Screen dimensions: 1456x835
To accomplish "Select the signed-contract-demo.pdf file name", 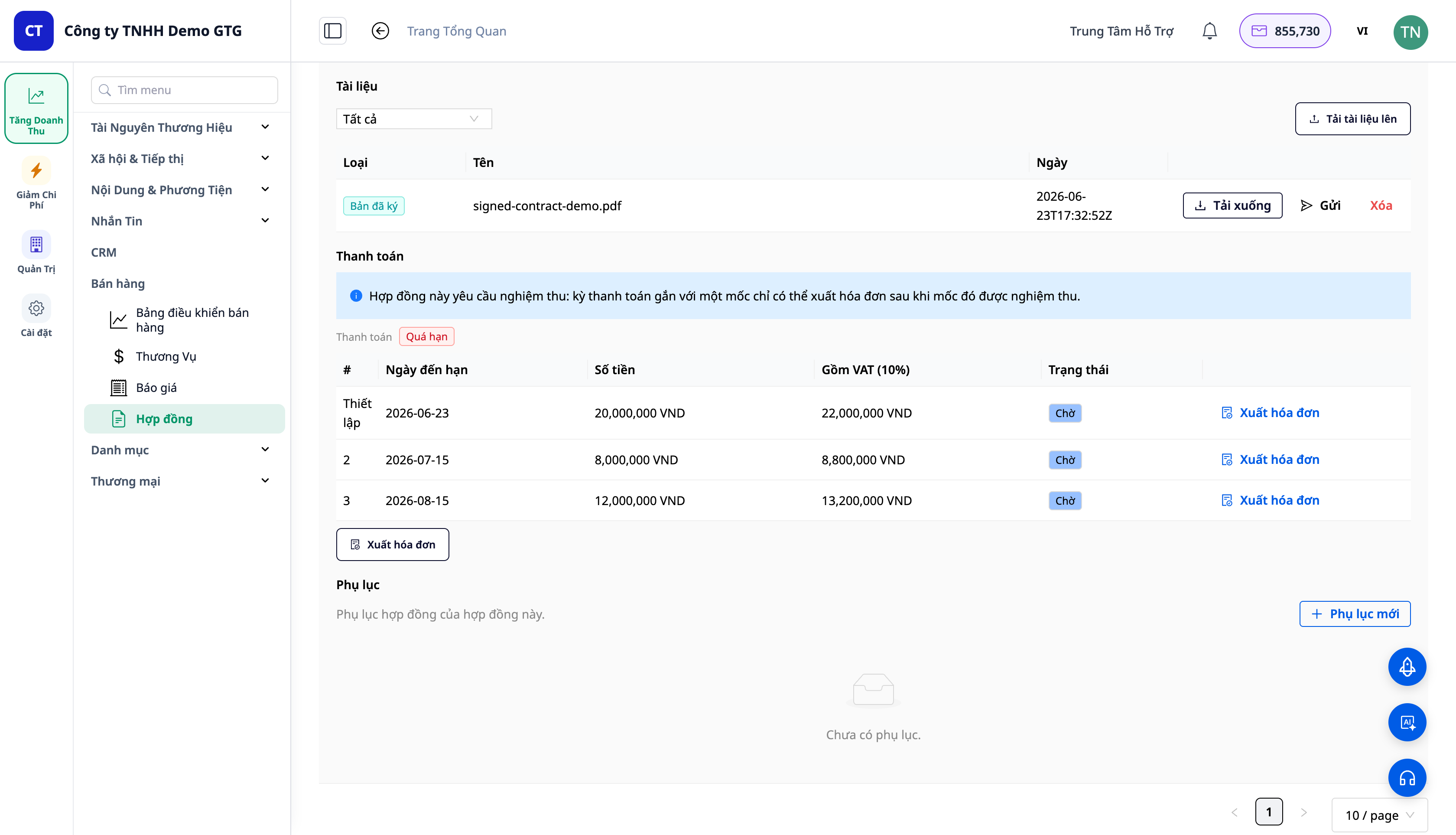I will pos(547,206).
